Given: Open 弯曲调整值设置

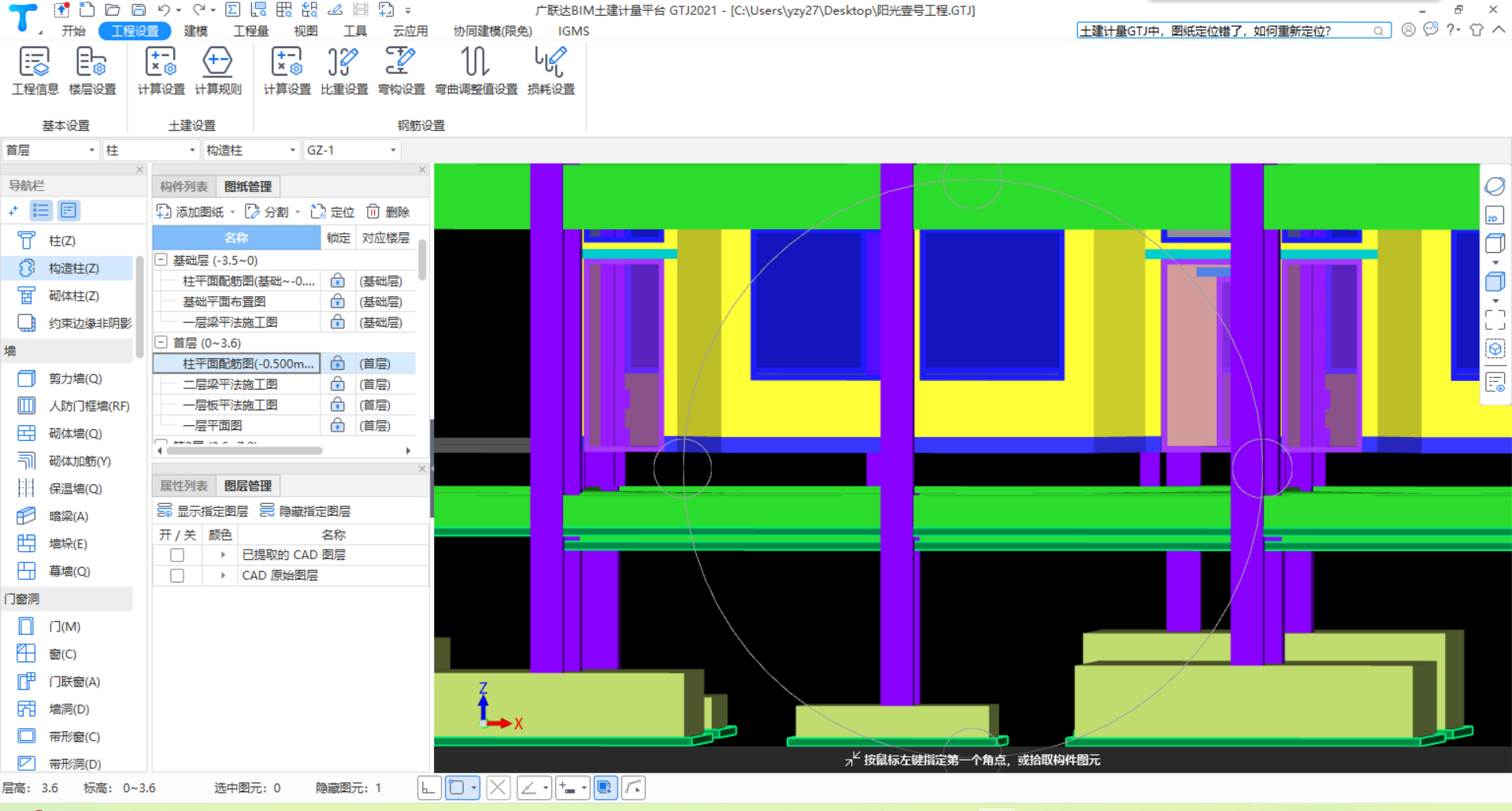Looking at the screenshot, I should click(x=476, y=71).
